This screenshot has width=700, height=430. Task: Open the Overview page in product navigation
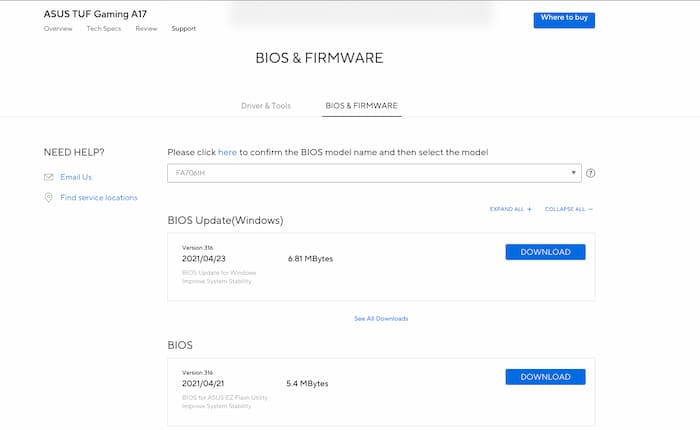click(58, 29)
